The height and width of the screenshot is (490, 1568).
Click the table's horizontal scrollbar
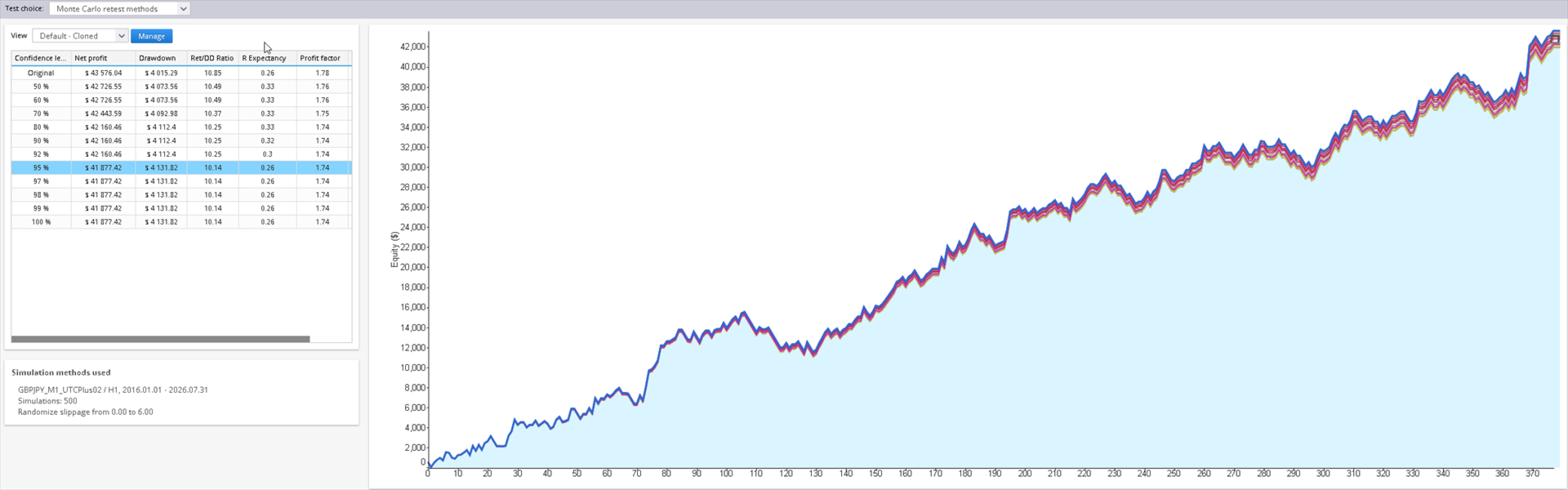point(161,339)
